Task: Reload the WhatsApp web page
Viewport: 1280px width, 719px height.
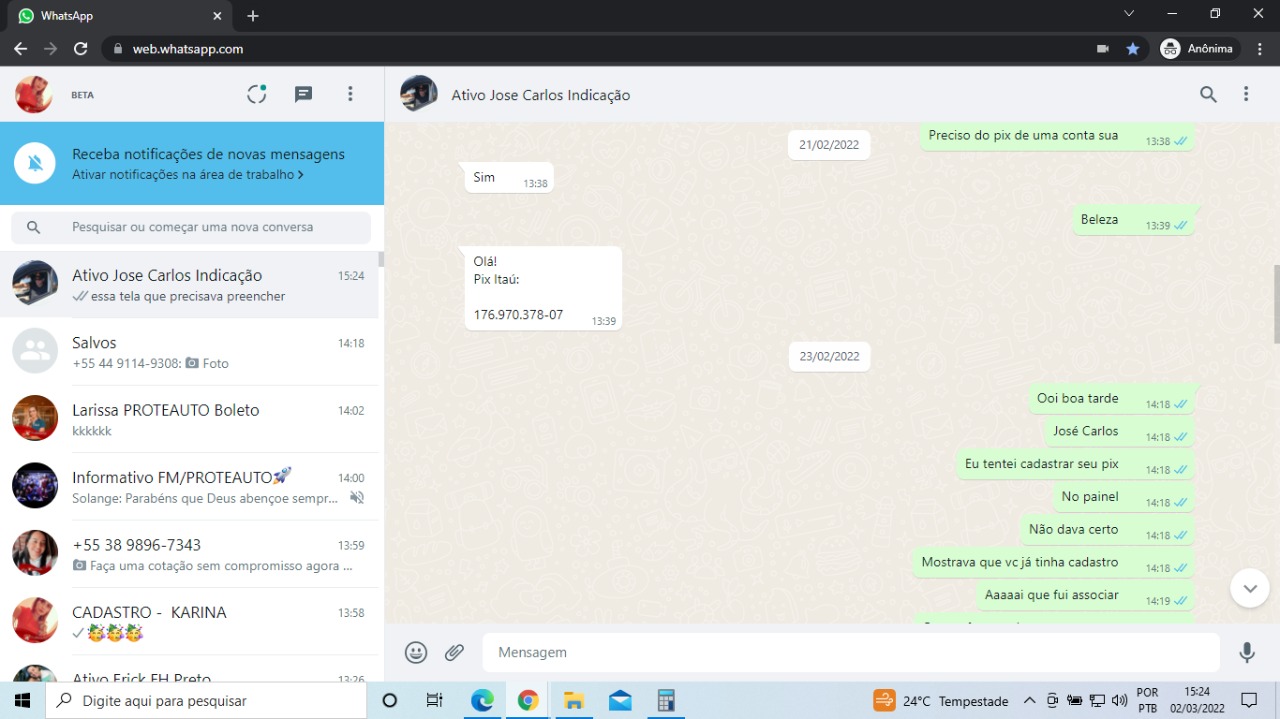Action: click(81, 48)
